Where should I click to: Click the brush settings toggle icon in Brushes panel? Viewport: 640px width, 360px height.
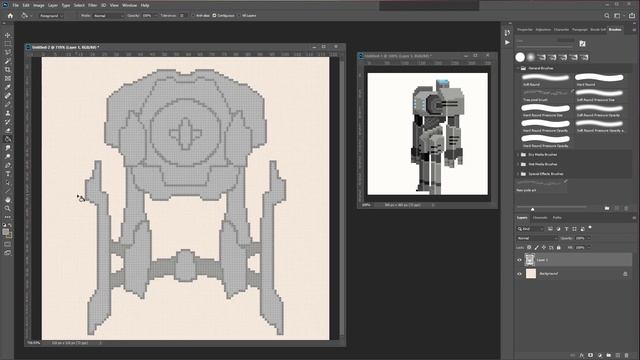[x=582, y=44]
